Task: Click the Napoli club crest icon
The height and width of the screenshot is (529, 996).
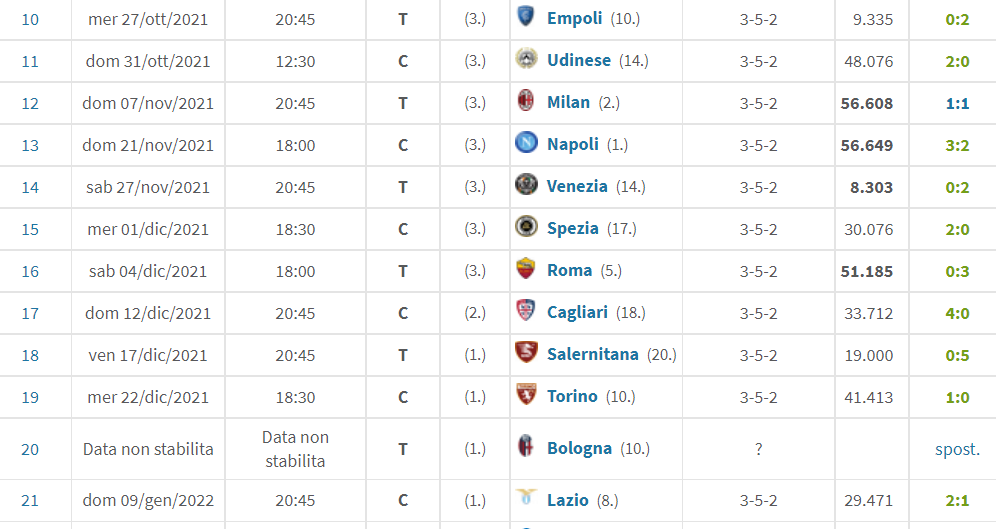Action: point(526,142)
